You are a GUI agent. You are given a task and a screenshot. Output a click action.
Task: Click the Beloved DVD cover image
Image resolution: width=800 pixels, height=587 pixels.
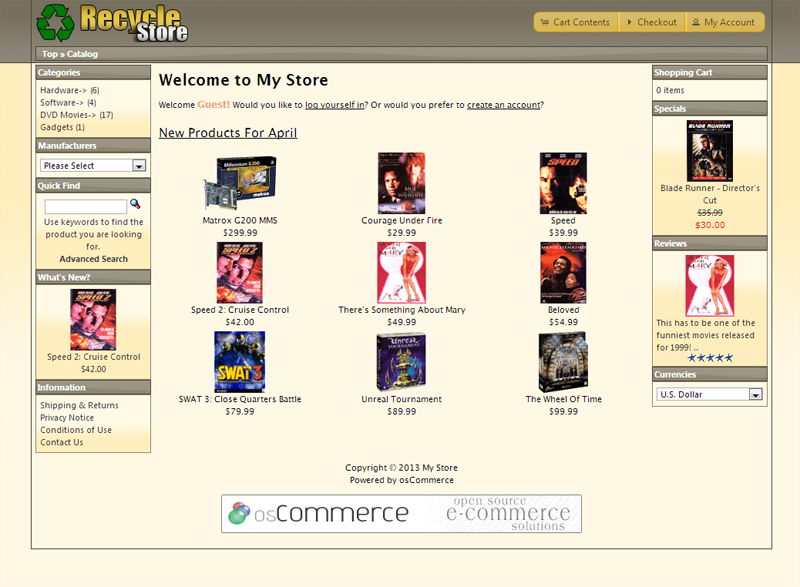click(x=563, y=273)
